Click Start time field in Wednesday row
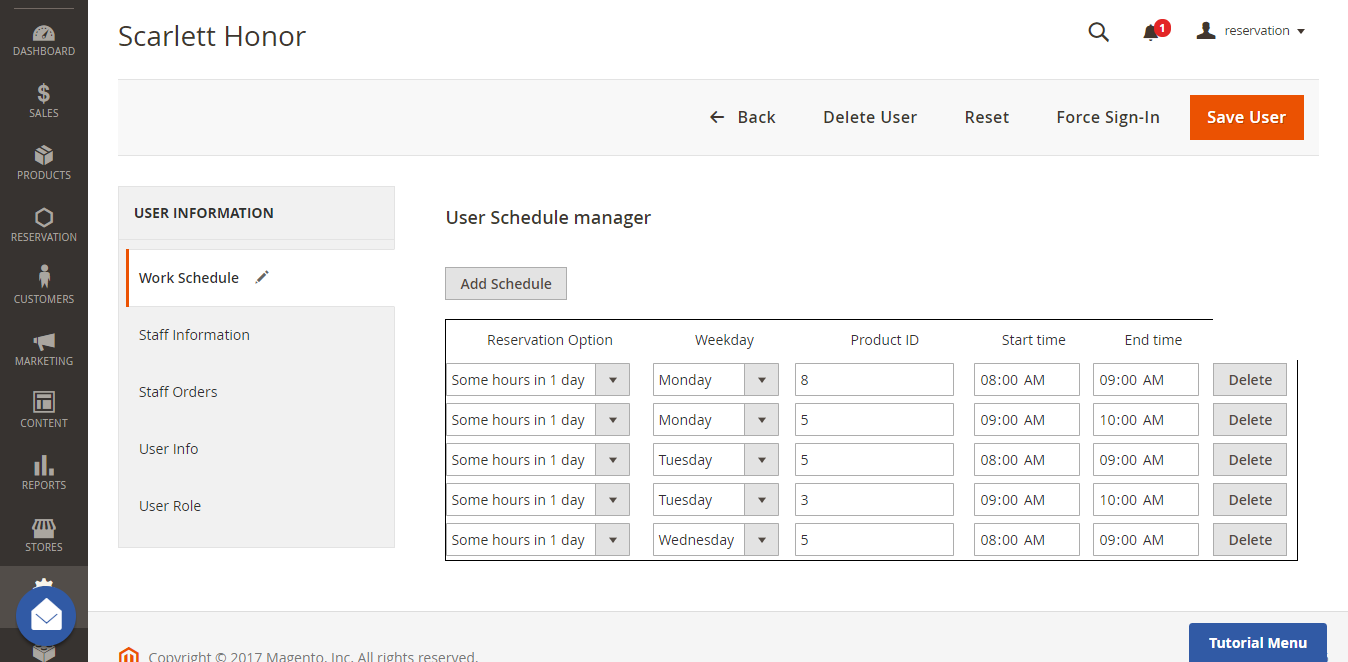Screen dimensions: 1348x662 1027,540
